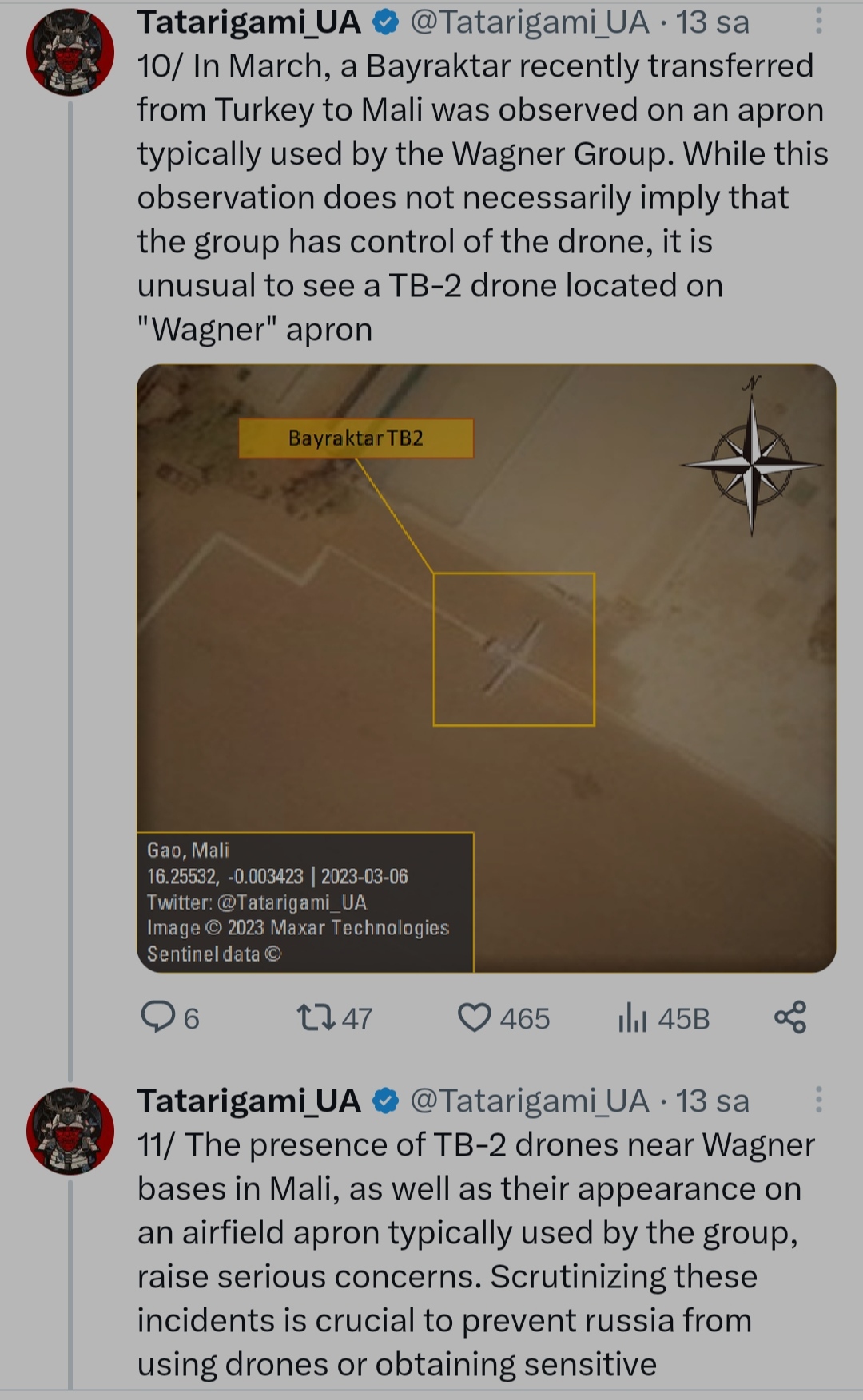863x1400 pixels.
Task: Tap verified badge on the 10/ tweet
Action: pyautogui.click(x=386, y=23)
